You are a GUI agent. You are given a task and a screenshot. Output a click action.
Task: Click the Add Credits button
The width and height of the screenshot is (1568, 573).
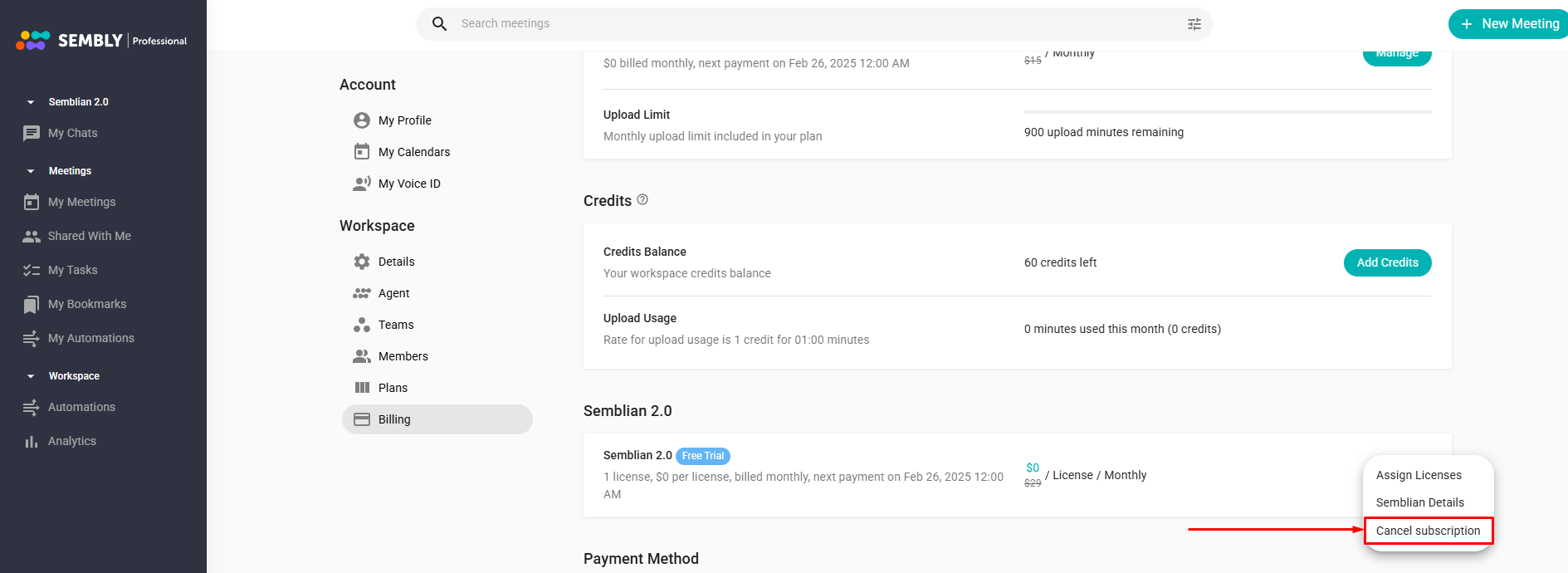[1387, 262]
